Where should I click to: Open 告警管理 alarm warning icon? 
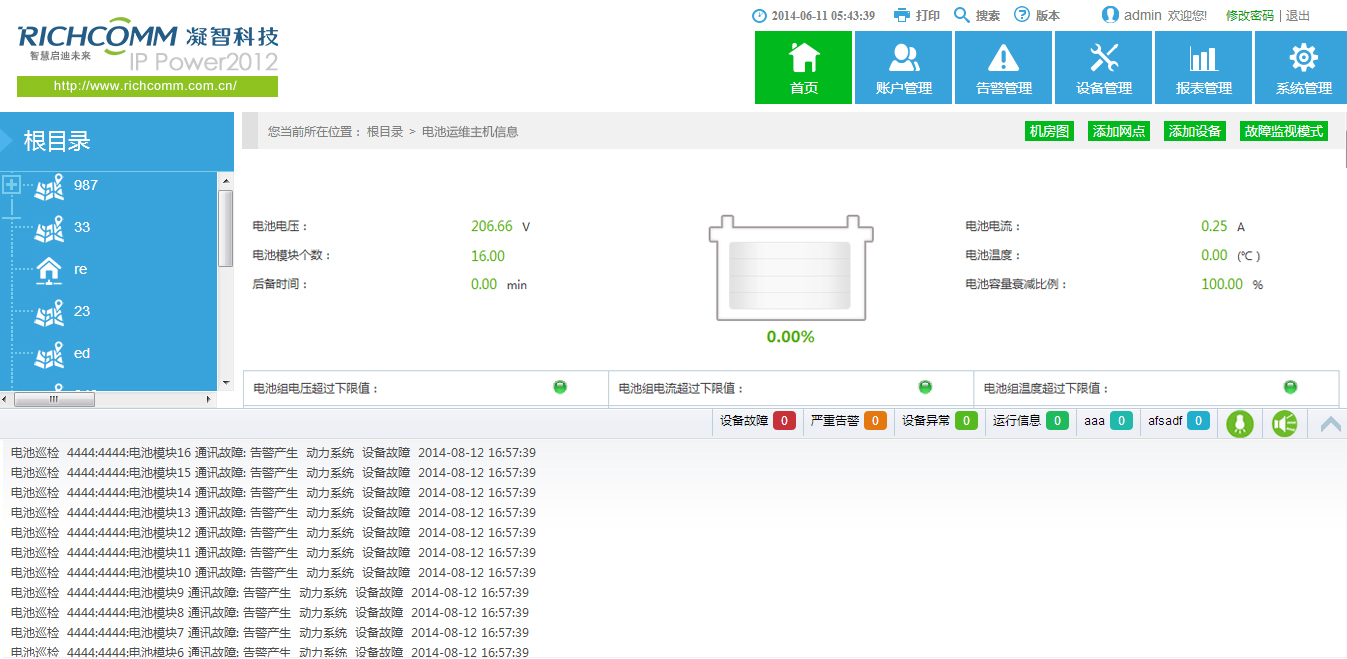[x=1003, y=58]
